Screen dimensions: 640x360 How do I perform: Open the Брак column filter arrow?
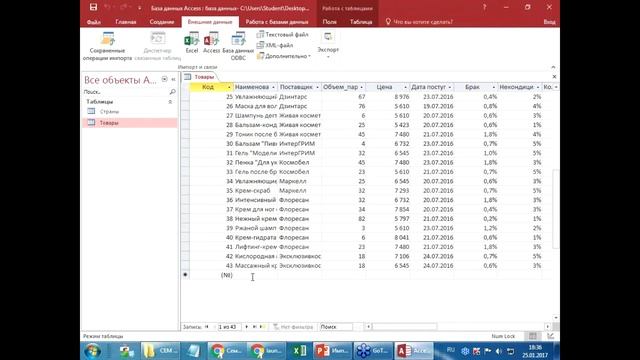click(493, 87)
